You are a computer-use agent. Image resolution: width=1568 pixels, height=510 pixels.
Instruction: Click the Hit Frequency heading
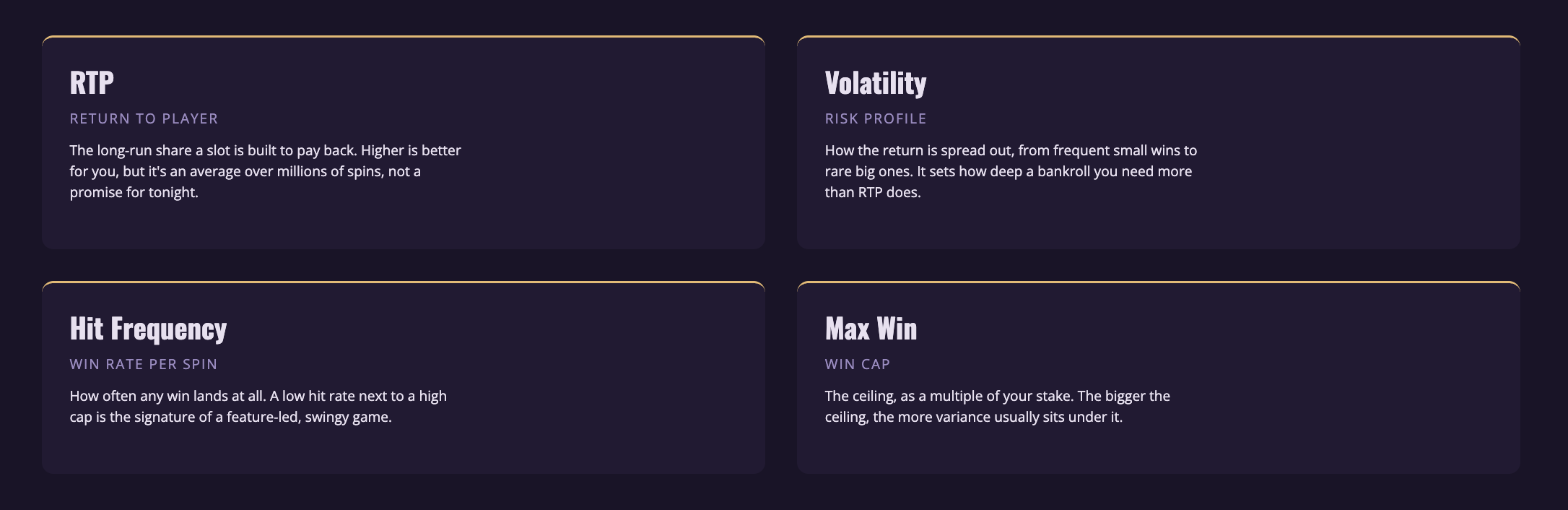pos(148,329)
